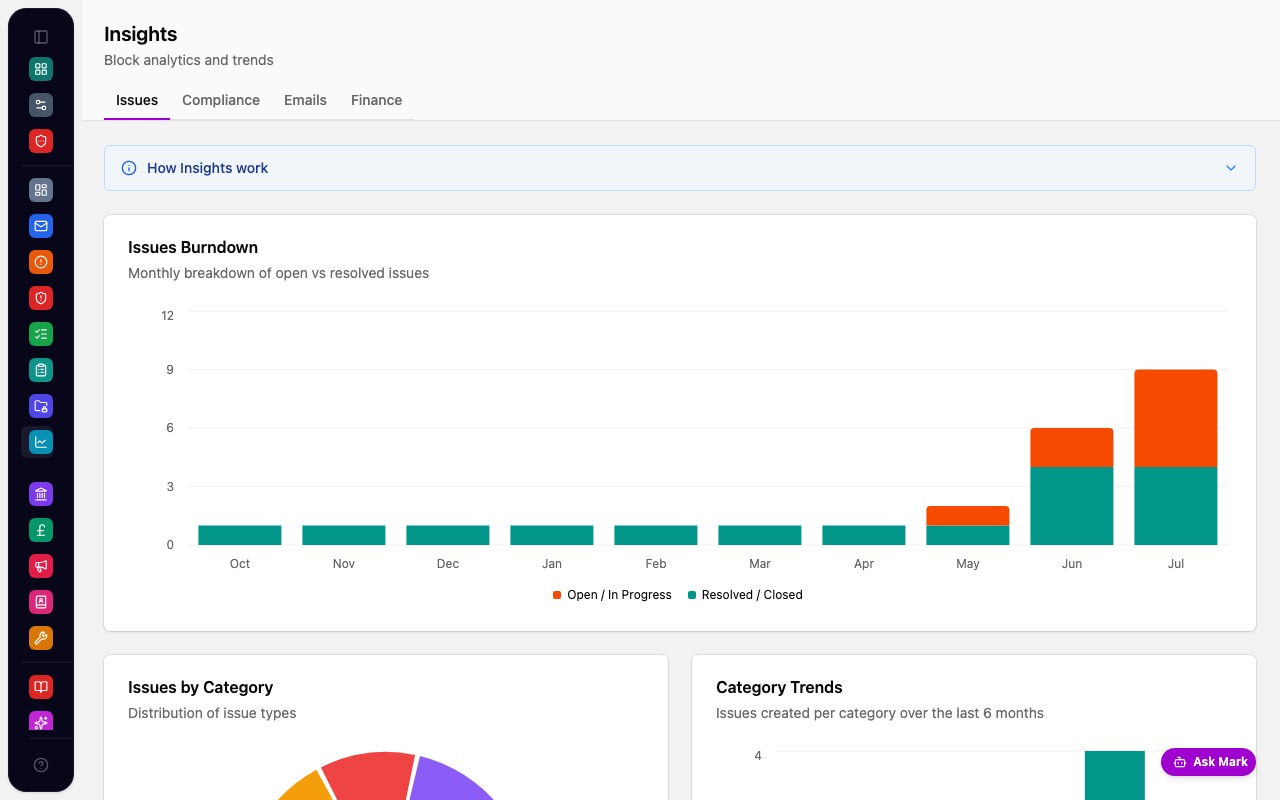Open the green checklist icon
The width and height of the screenshot is (1280, 800).
click(x=41, y=334)
